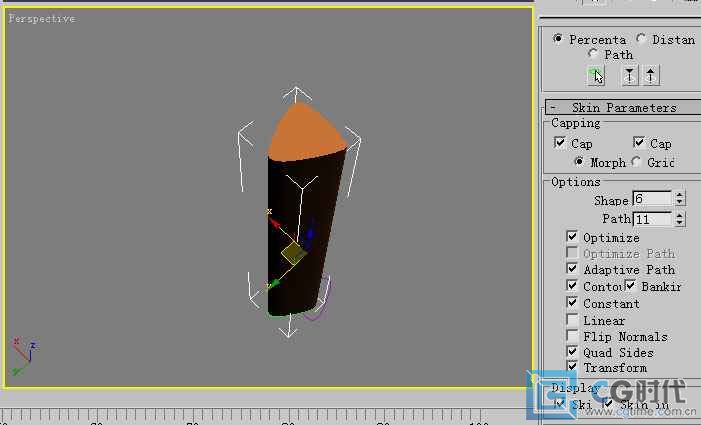Toggle the Quad Sides checkbox

coord(572,351)
